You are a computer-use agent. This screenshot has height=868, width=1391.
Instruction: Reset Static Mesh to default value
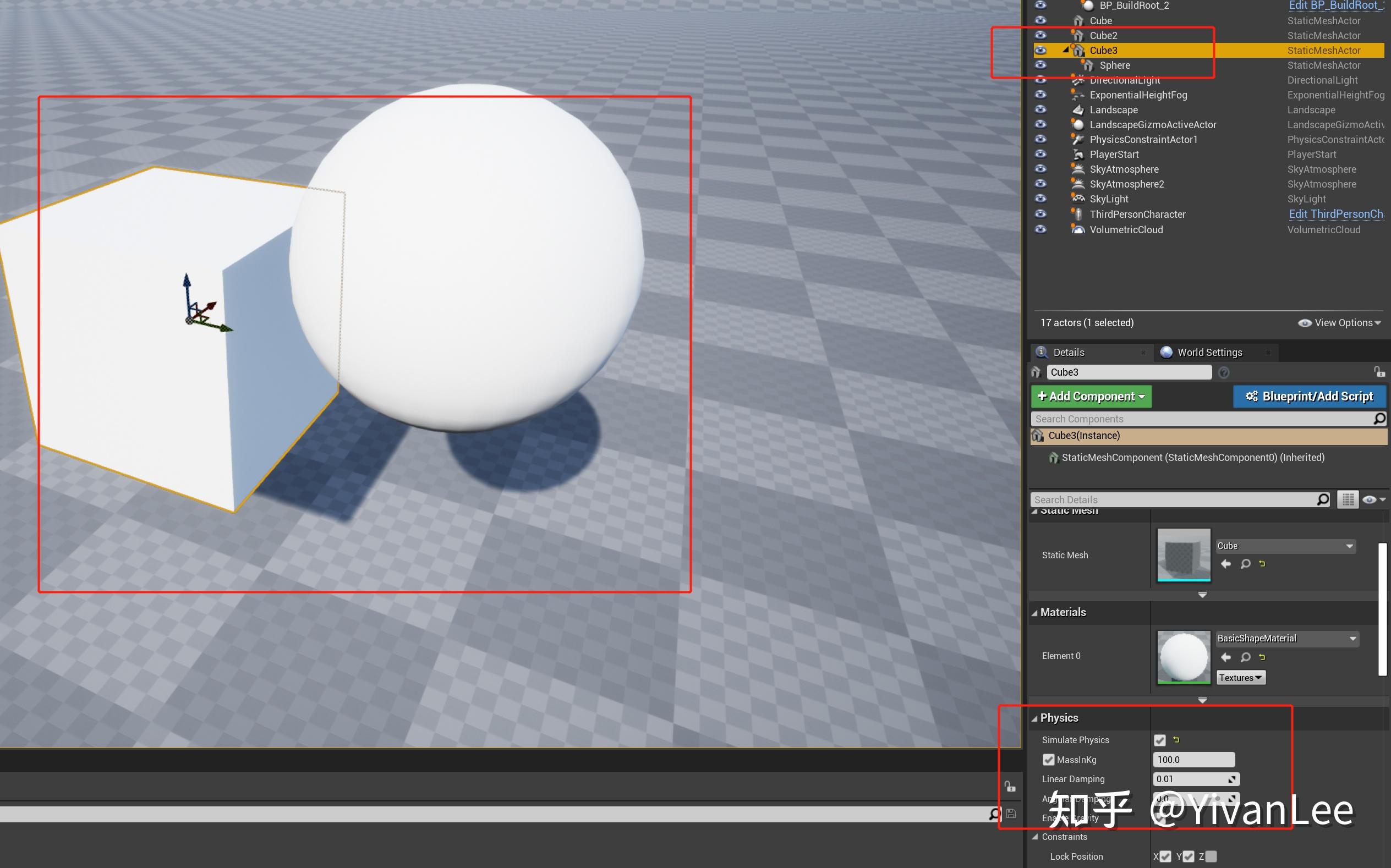[1262, 564]
